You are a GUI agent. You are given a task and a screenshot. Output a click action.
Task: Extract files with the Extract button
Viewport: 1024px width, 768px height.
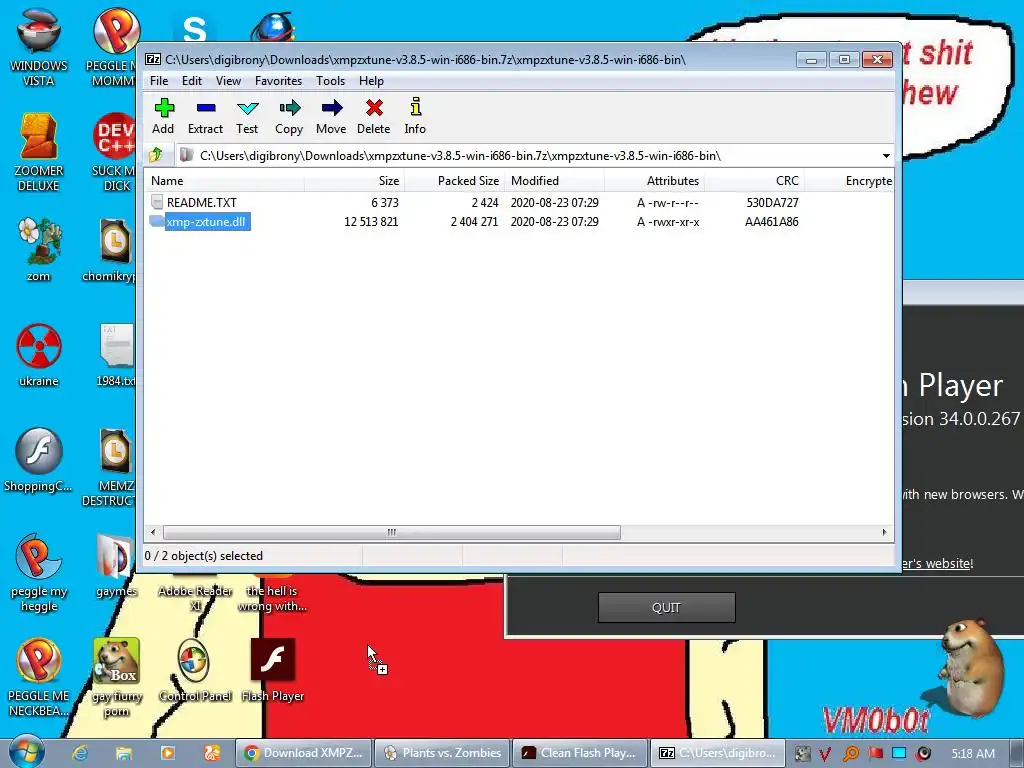click(x=205, y=116)
